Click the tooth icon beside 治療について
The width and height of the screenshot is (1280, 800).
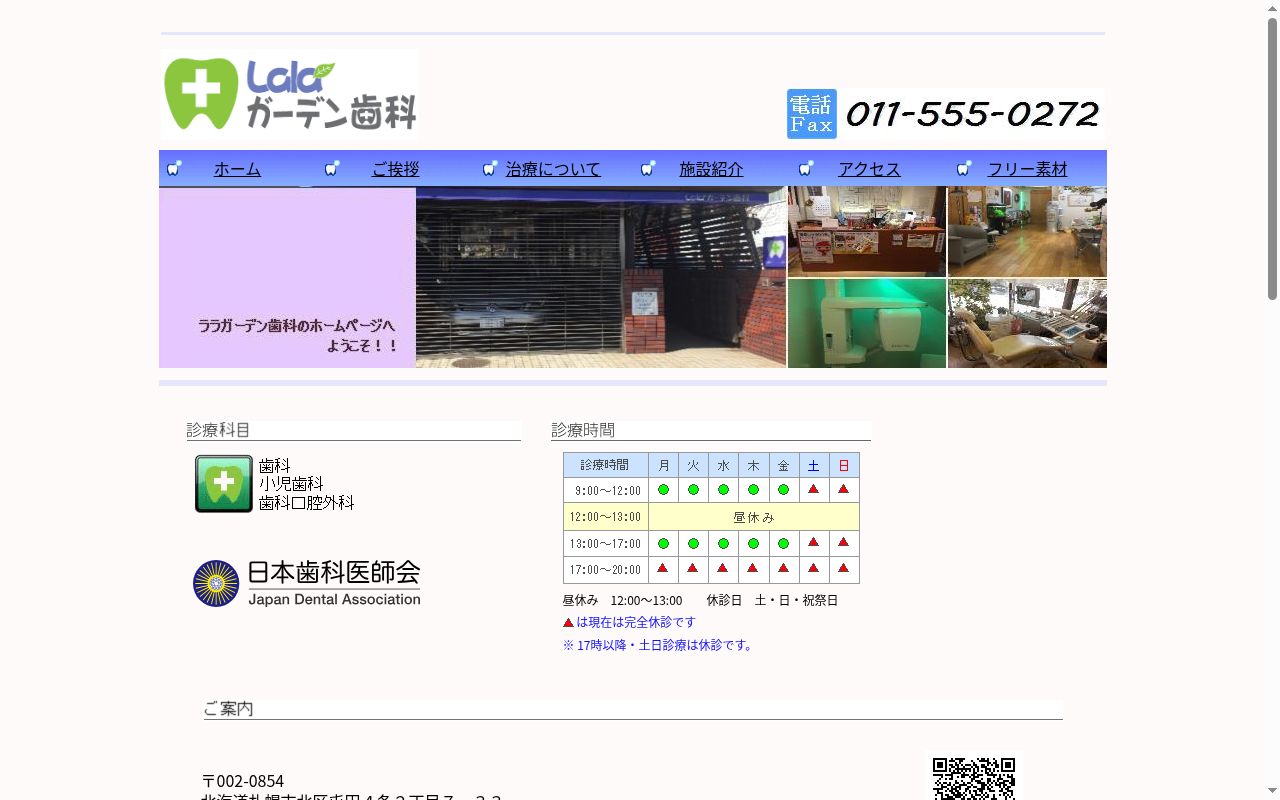[490, 168]
